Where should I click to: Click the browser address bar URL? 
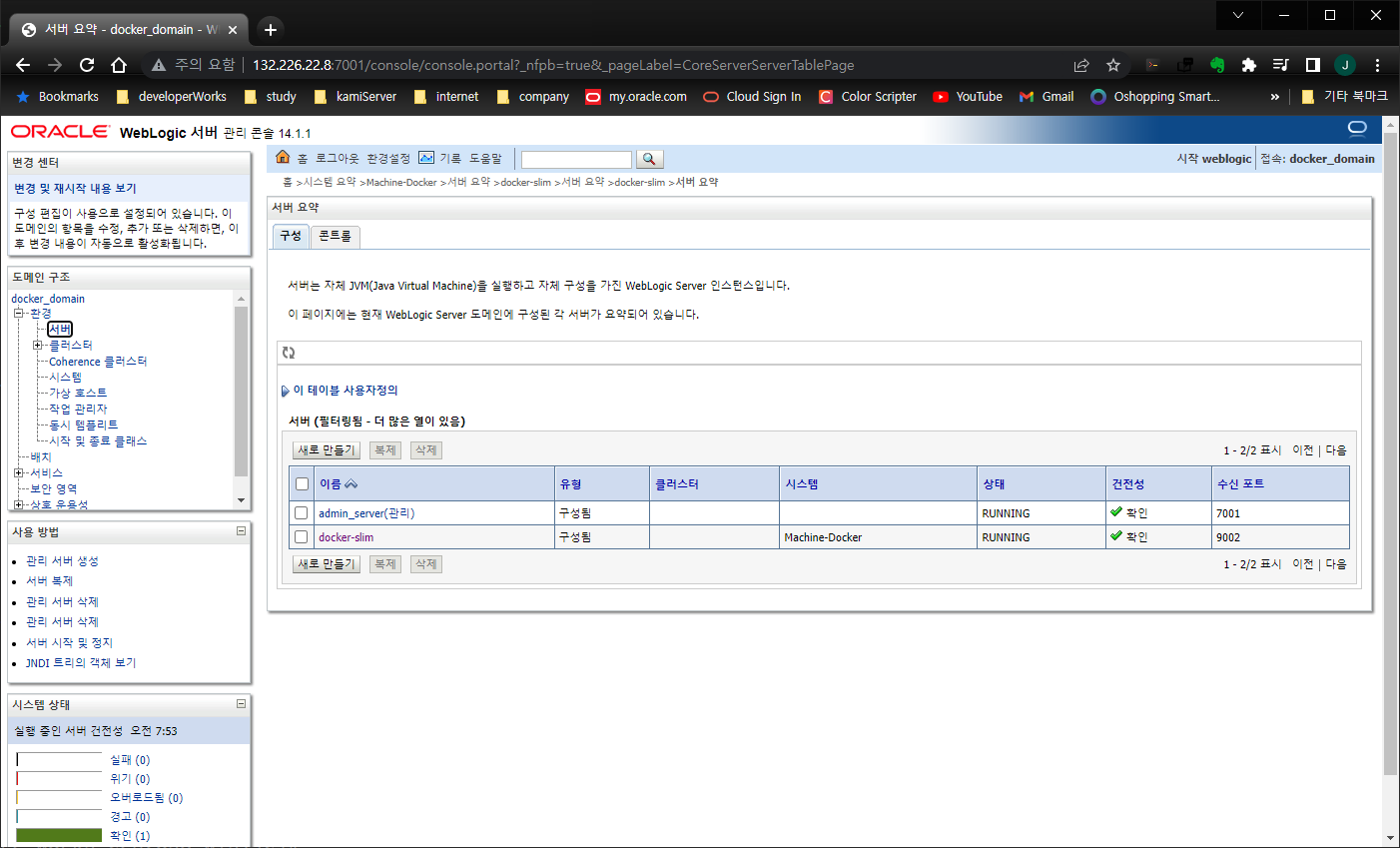point(553,65)
